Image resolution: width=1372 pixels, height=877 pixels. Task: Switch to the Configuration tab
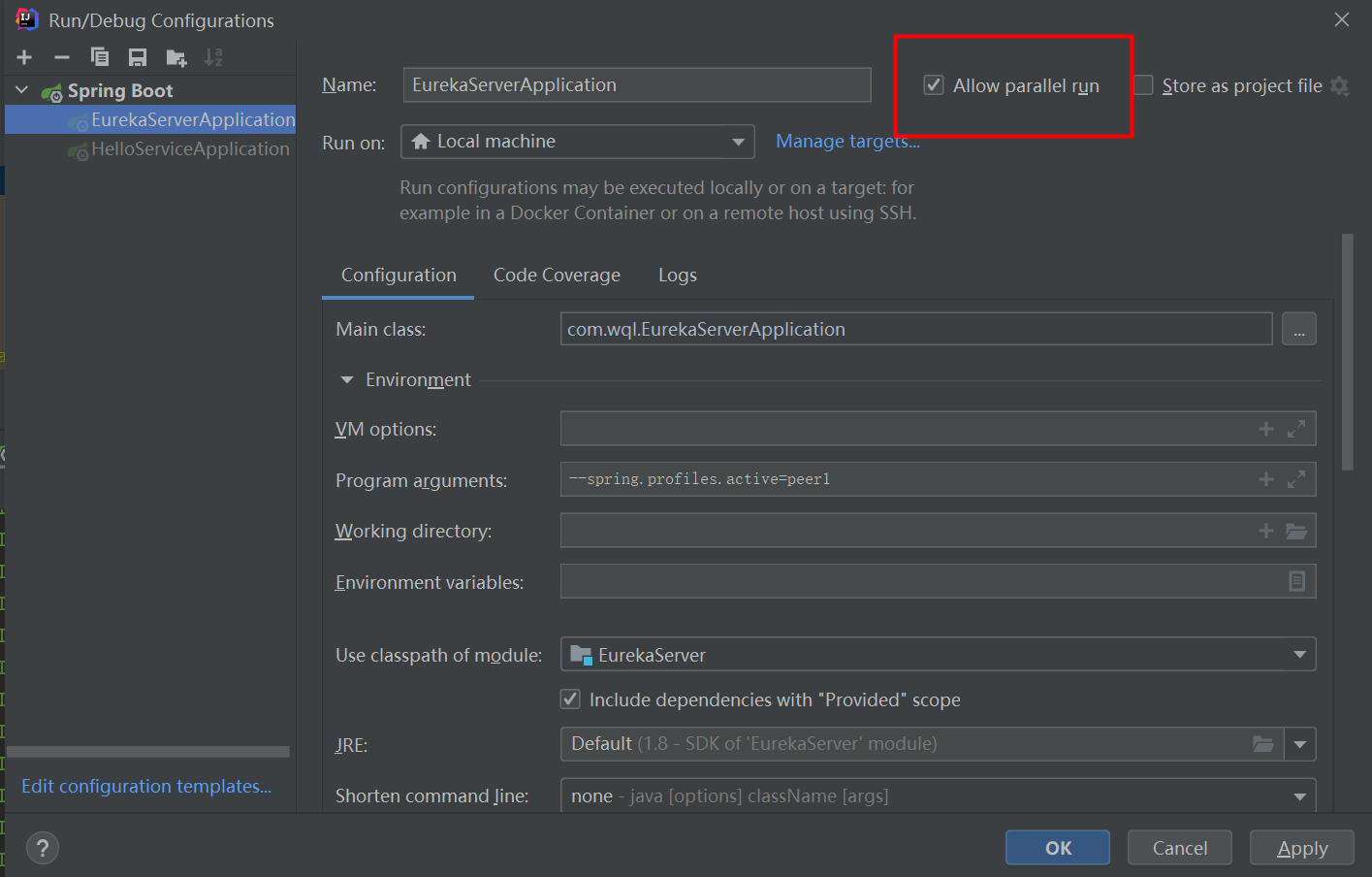pos(399,276)
